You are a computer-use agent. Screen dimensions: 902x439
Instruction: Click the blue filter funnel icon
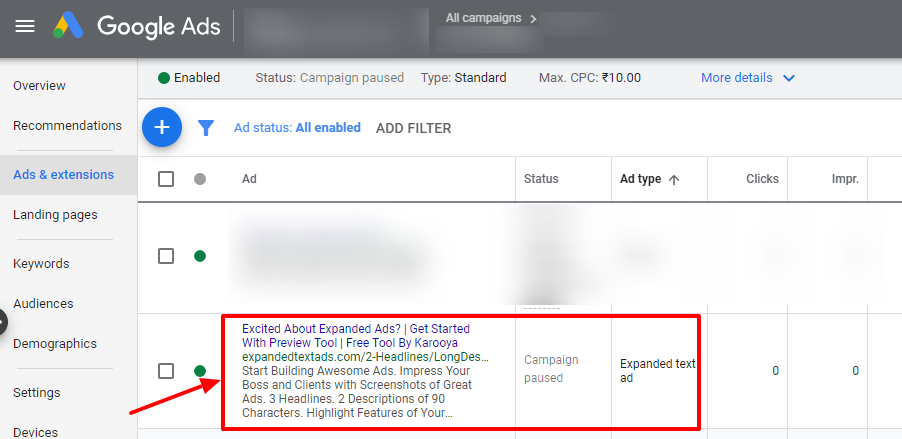(206, 128)
